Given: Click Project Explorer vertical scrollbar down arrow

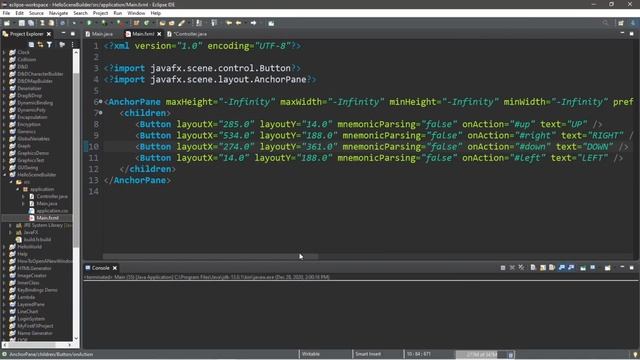Looking at the screenshot, I should pos(76,338).
